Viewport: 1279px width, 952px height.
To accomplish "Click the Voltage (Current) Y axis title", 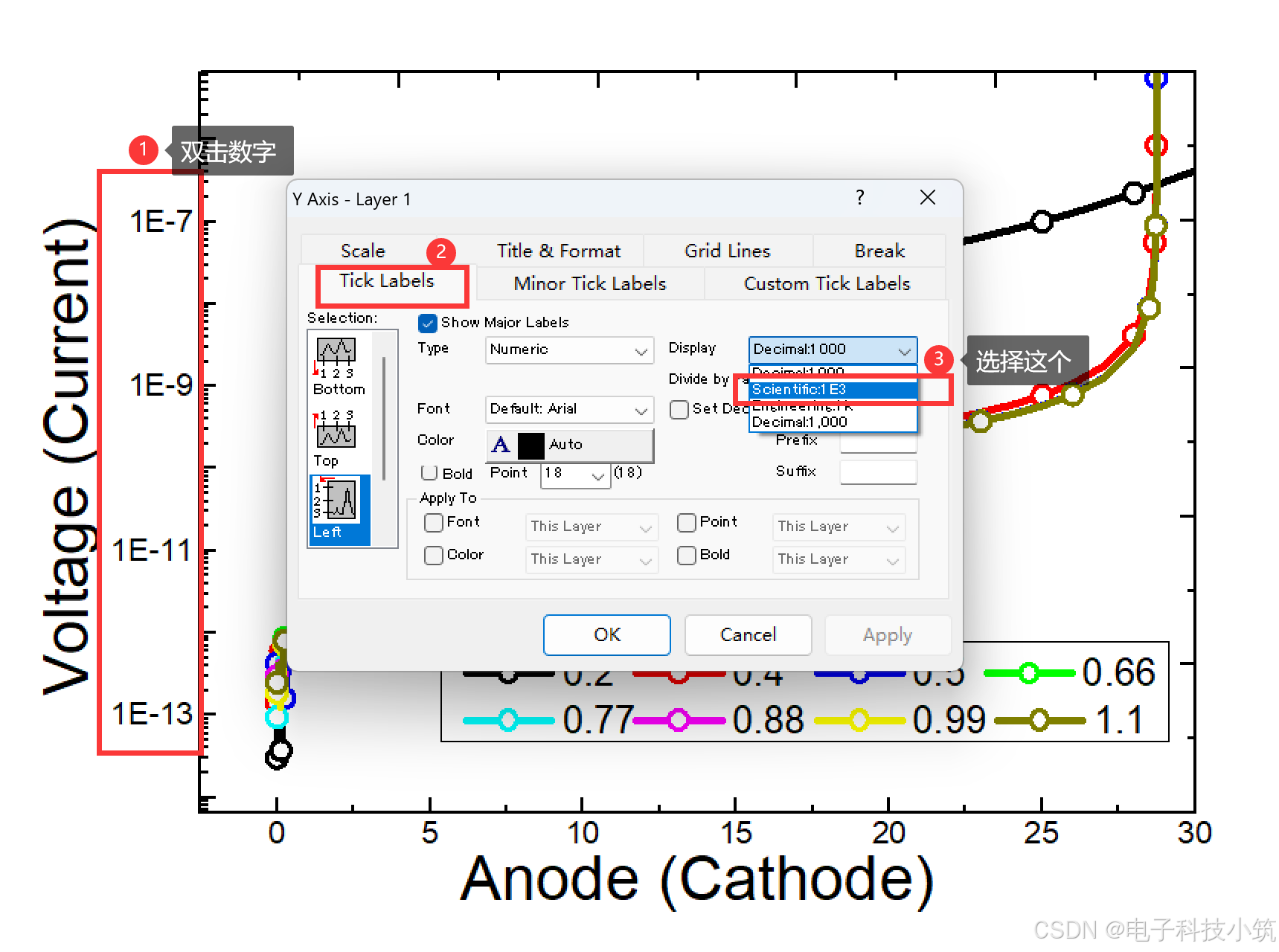I will pos(68,458).
